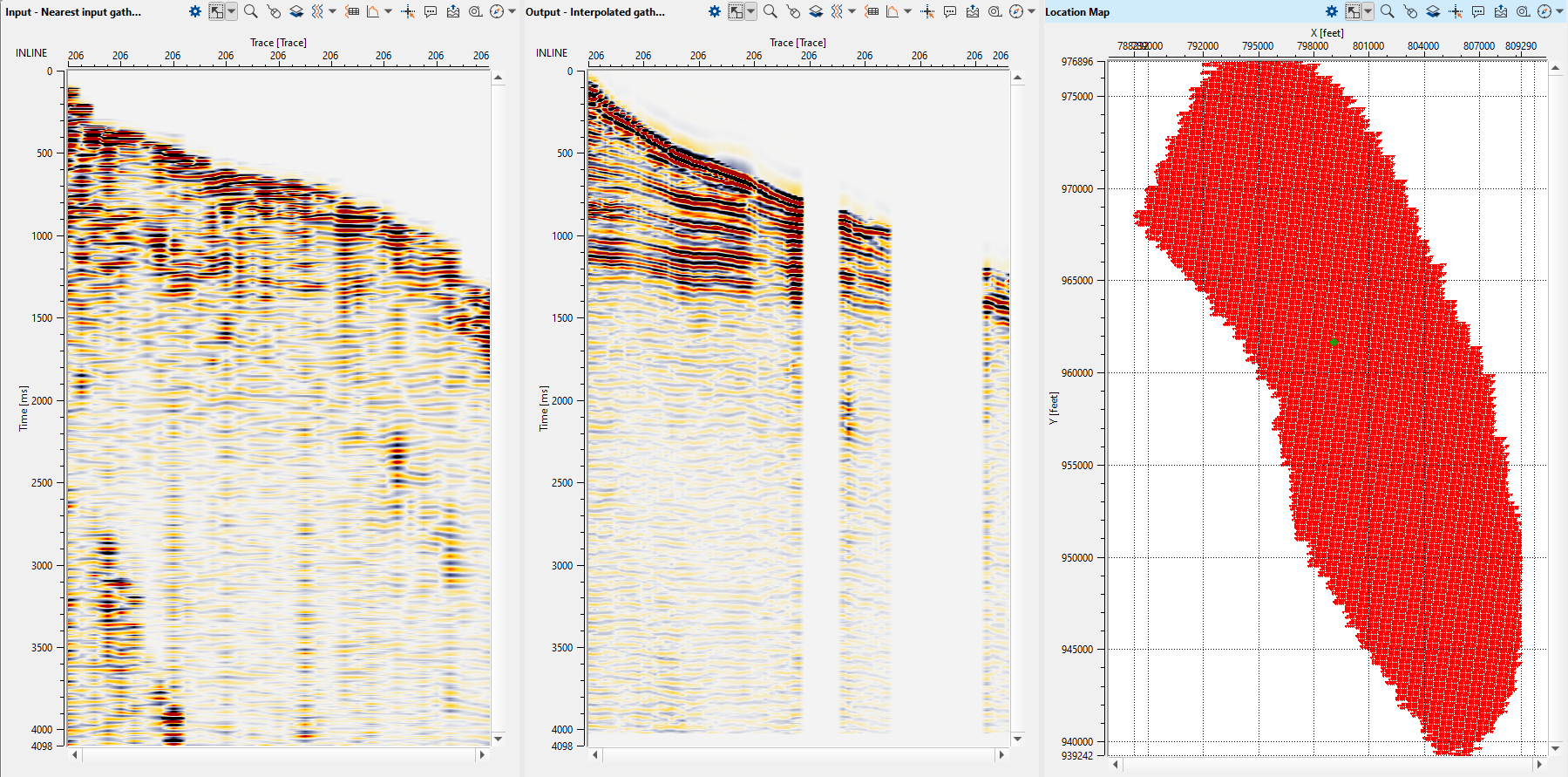Viewport: 1568px width, 777px height.
Task: Select the Location Map panel title
Action: click(1077, 12)
